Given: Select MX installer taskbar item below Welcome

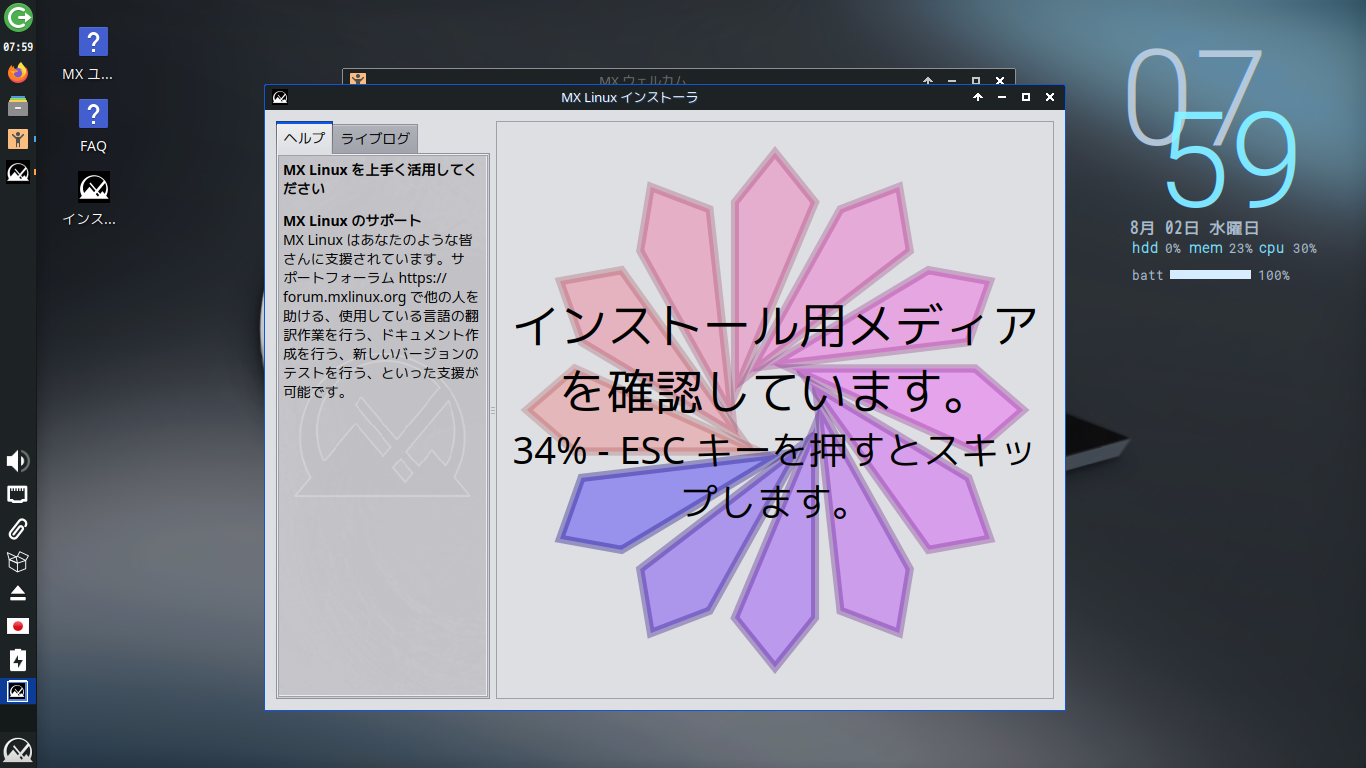Looking at the screenshot, I should tap(18, 172).
